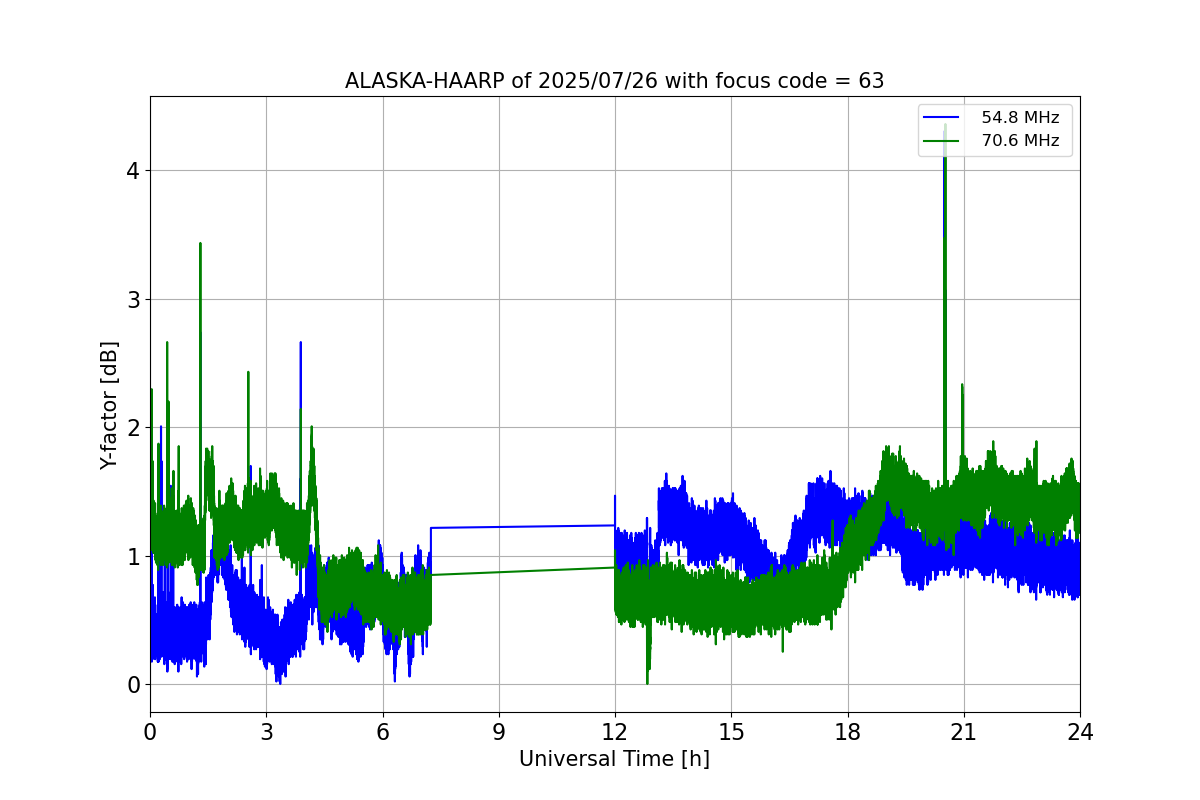Click y-axis tick label 4
This screenshot has height=800, width=1200.
(x=133, y=170)
